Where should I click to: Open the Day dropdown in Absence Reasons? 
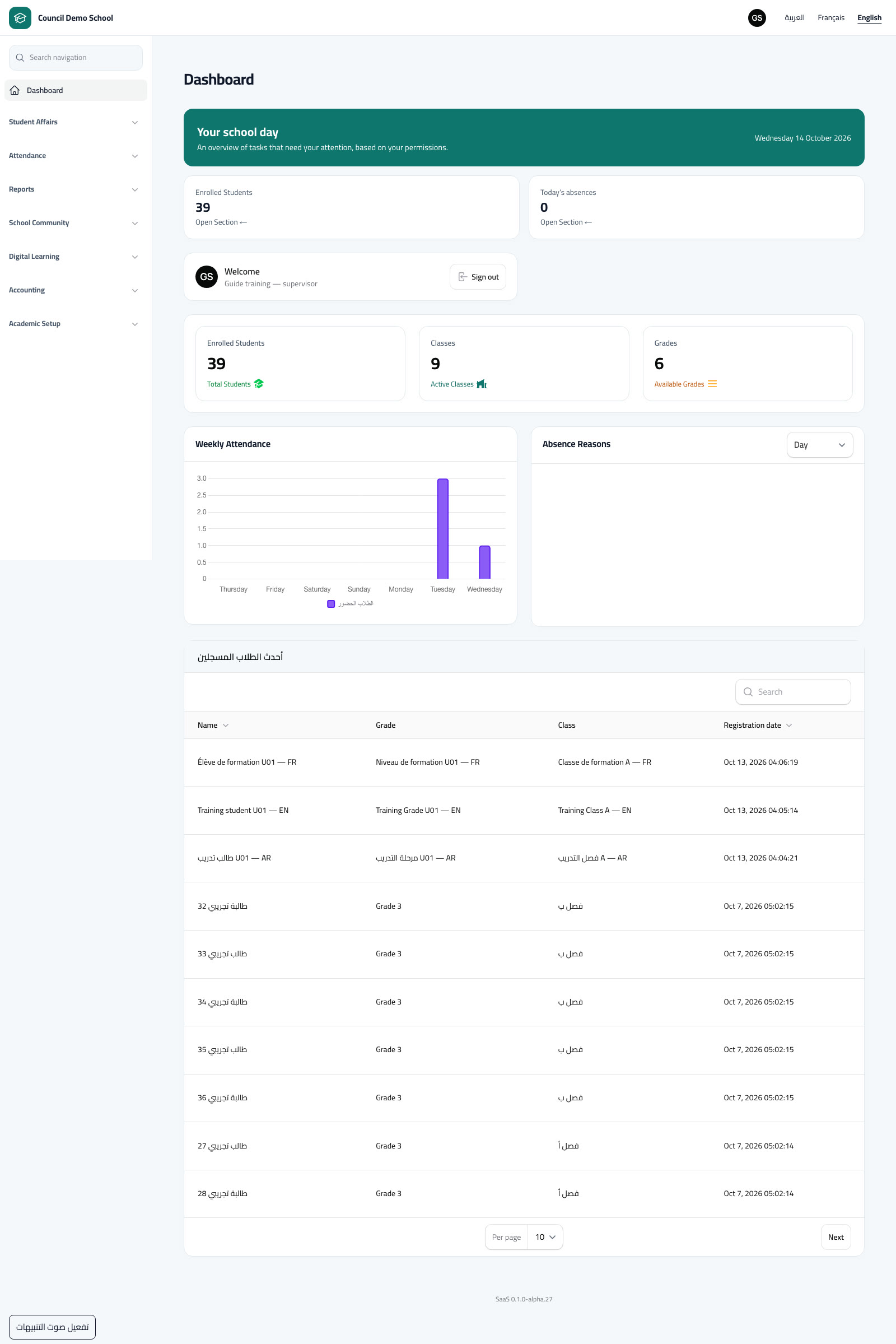[819, 445]
